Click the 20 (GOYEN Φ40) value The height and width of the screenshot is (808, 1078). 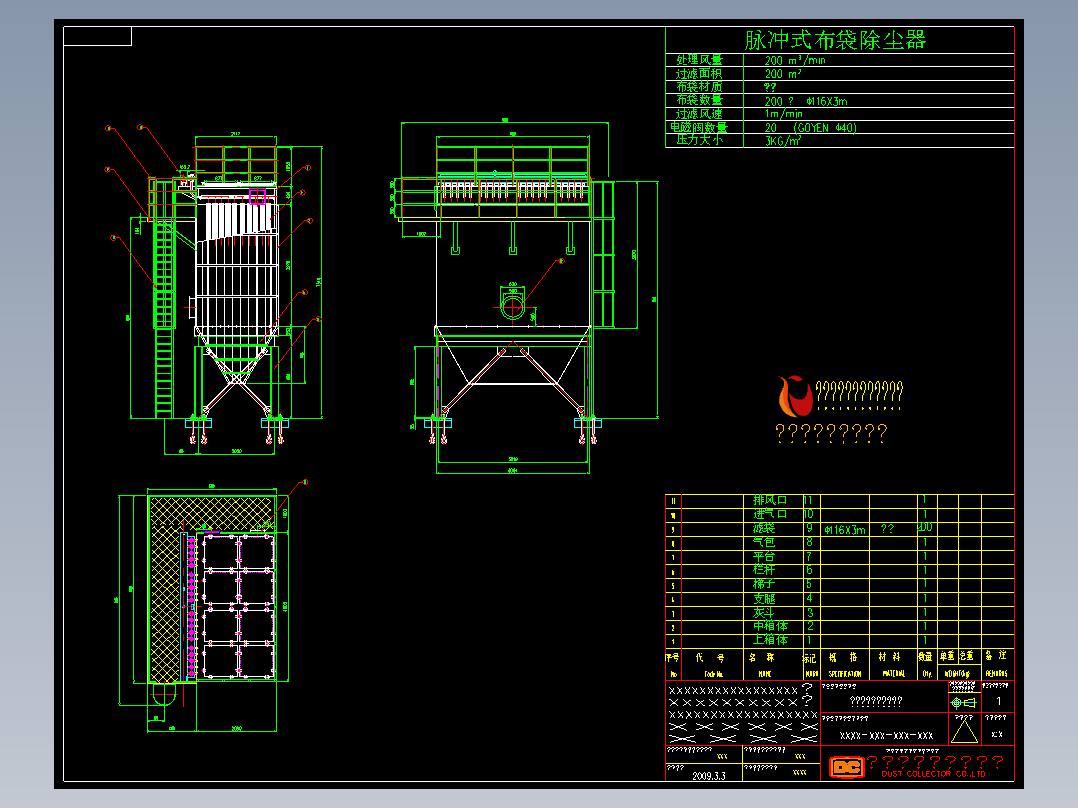pyautogui.click(x=811, y=128)
